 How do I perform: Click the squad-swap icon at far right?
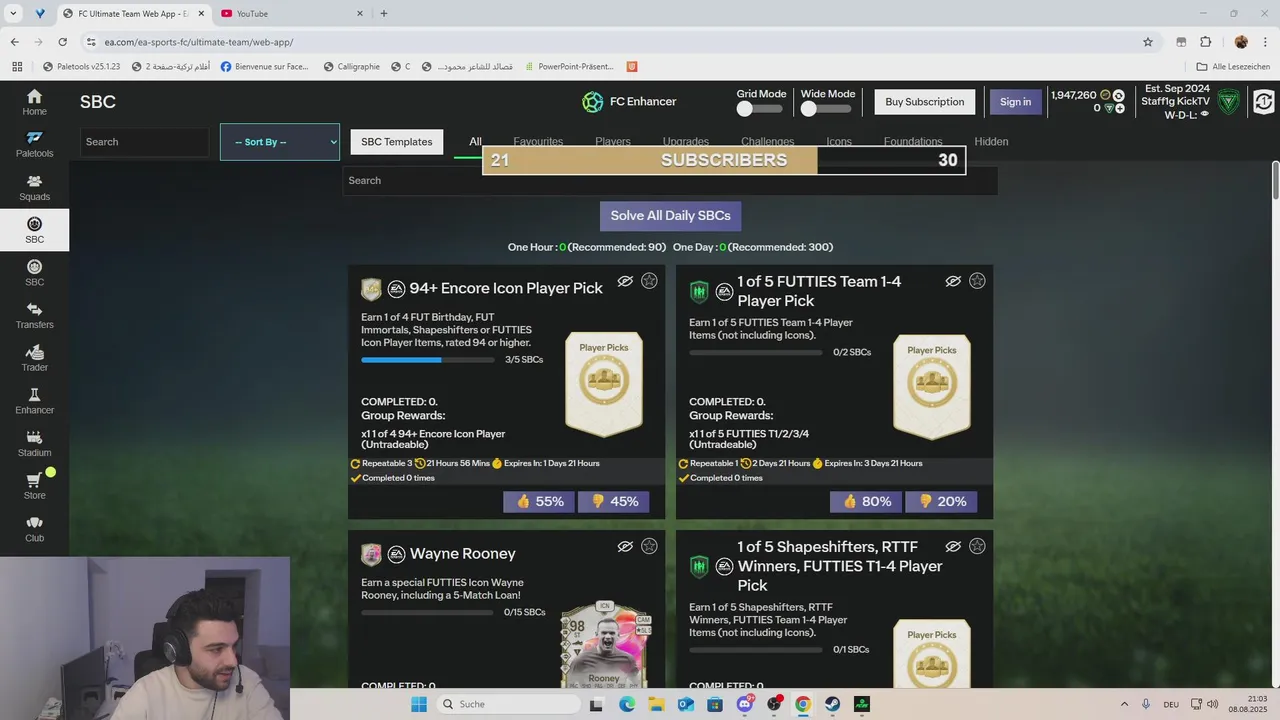[1264, 102]
